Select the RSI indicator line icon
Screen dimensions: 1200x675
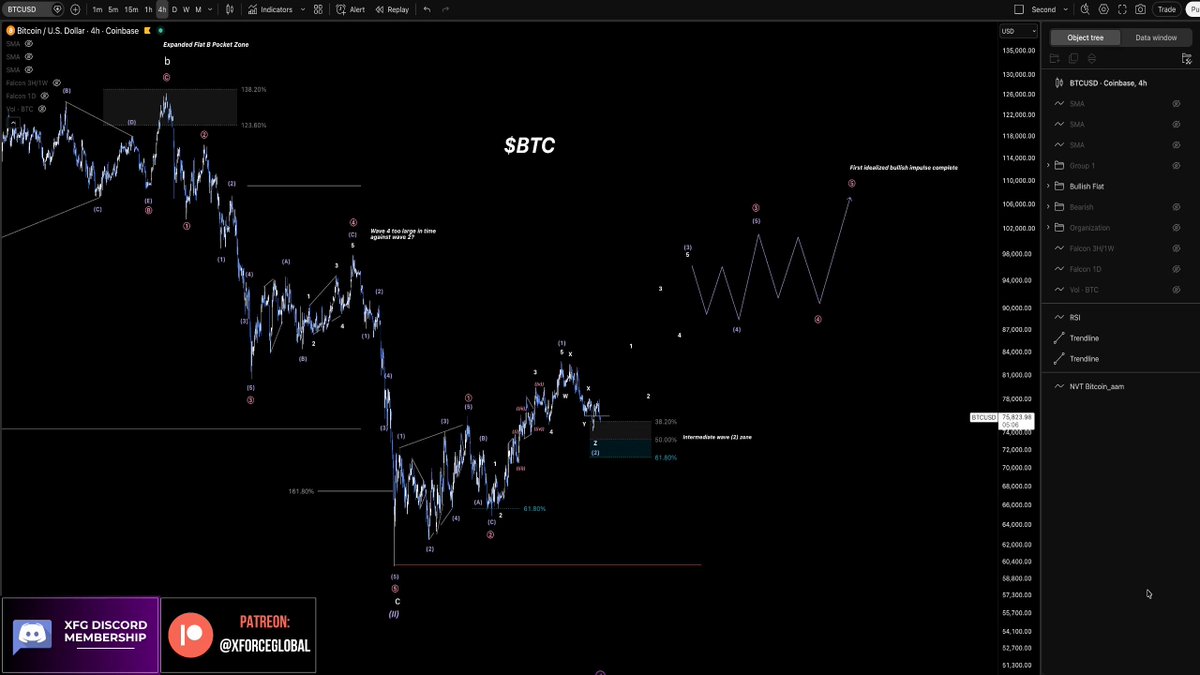(x=1060, y=317)
